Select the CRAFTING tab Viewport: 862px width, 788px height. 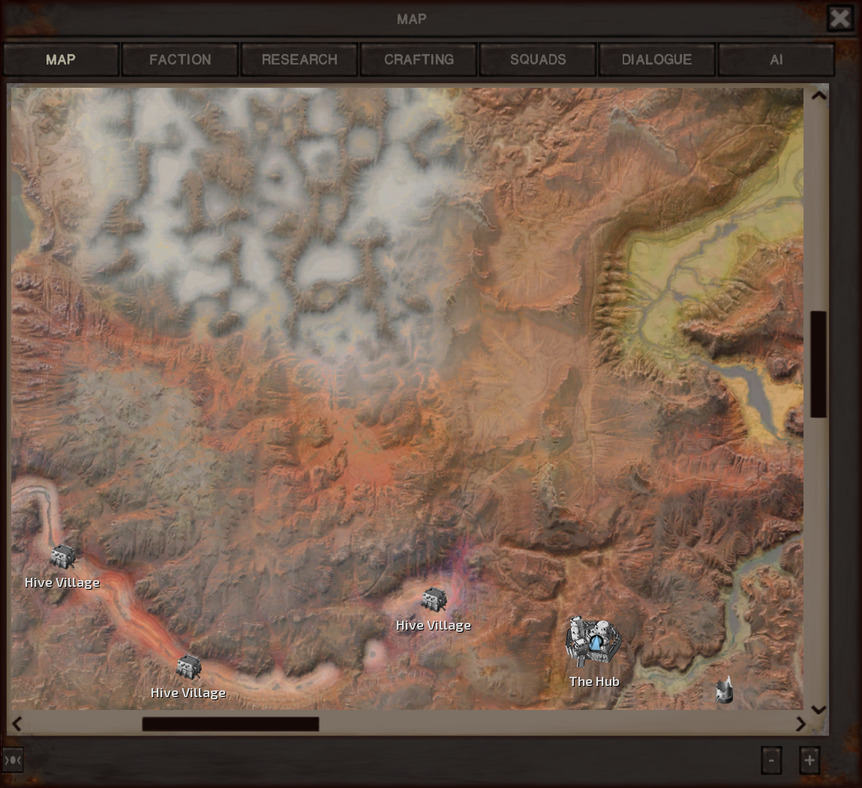(x=418, y=59)
